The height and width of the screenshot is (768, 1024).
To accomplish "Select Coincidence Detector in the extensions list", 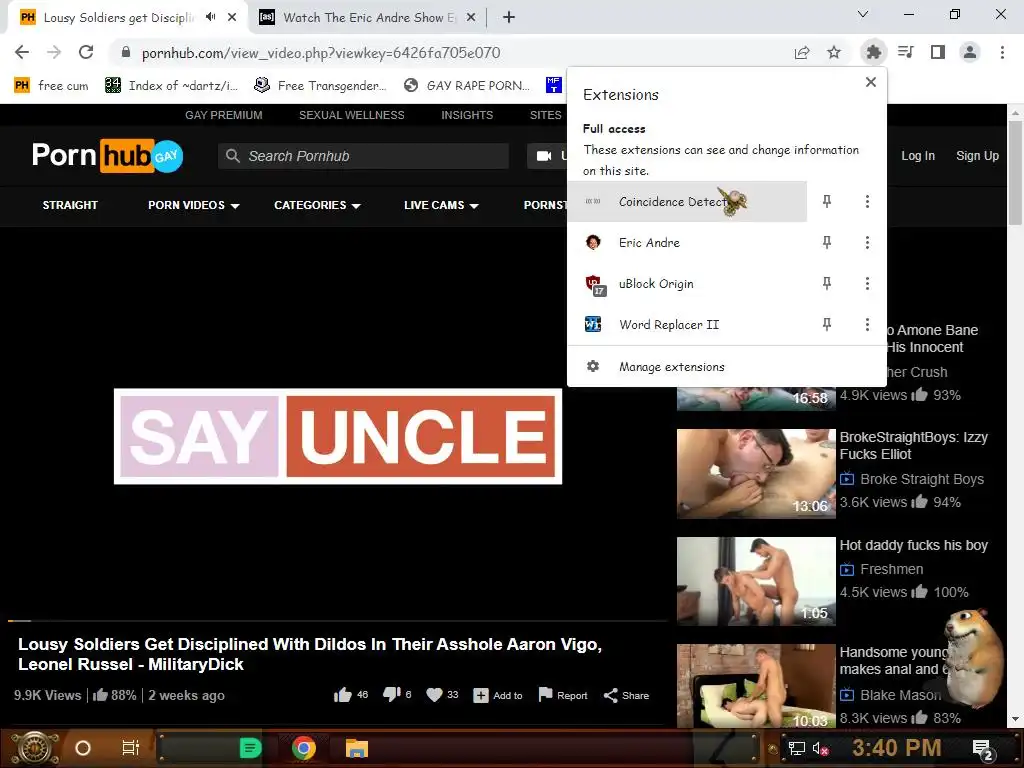I will pos(688,202).
